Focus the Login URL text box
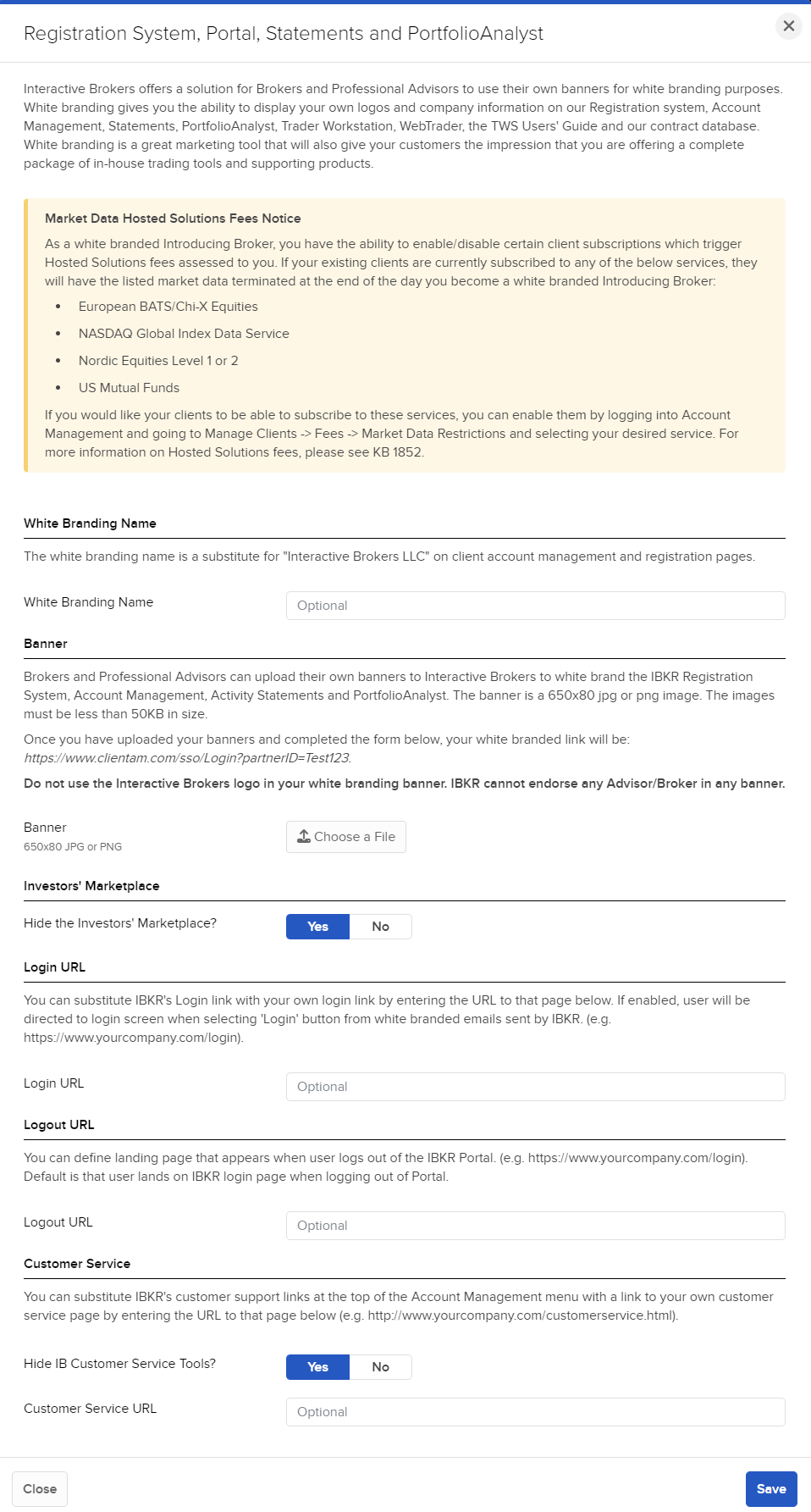811x1512 pixels. pyautogui.click(x=534, y=1086)
